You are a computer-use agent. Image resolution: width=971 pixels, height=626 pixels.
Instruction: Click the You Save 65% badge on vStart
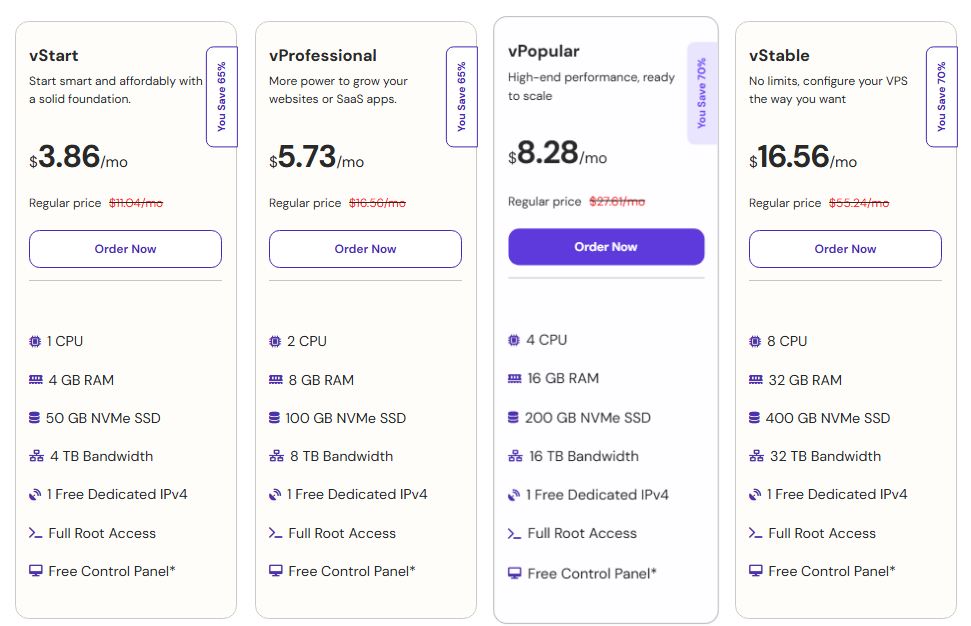(x=222, y=96)
